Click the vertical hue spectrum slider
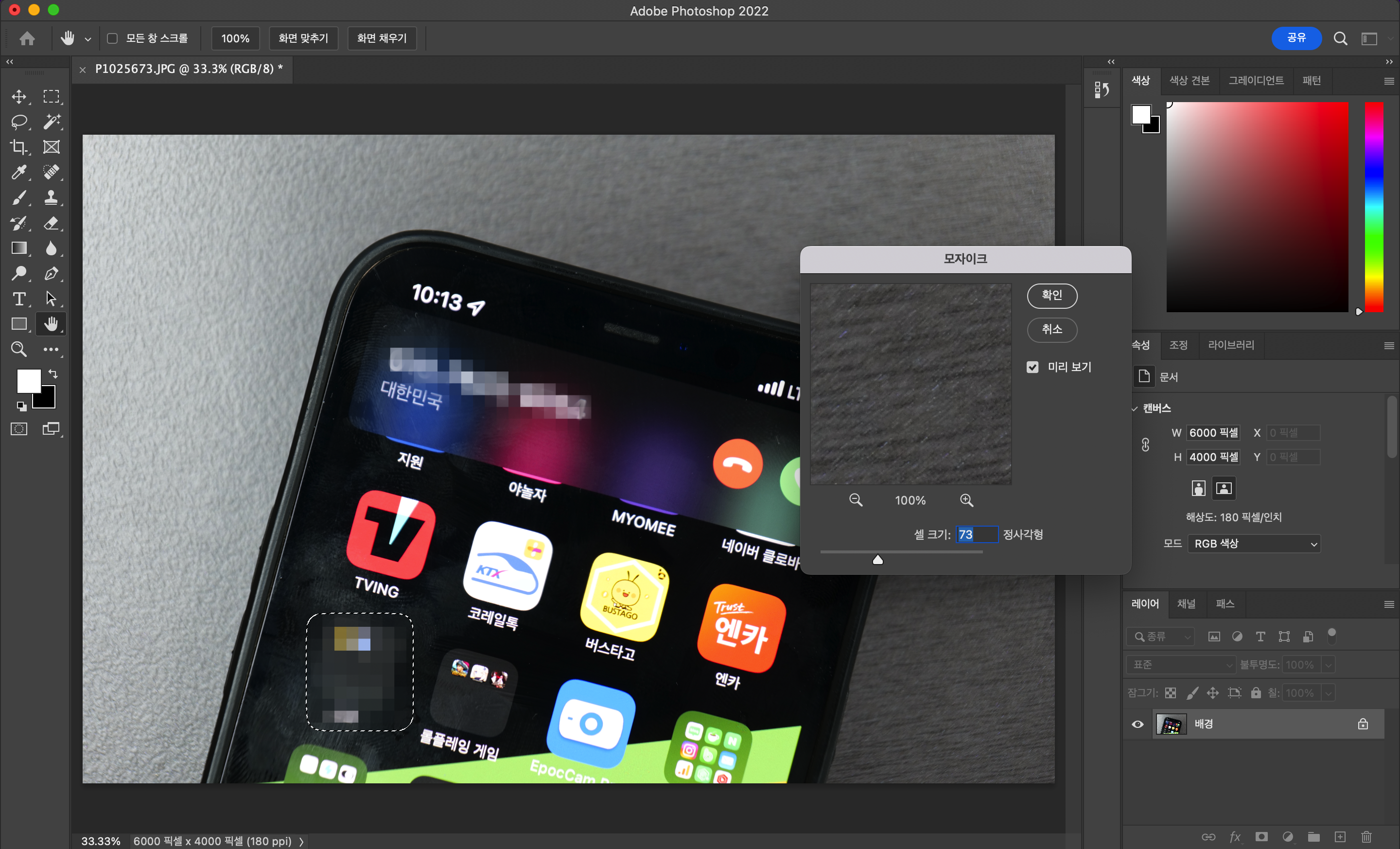The image size is (1400, 849). (x=1374, y=207)
